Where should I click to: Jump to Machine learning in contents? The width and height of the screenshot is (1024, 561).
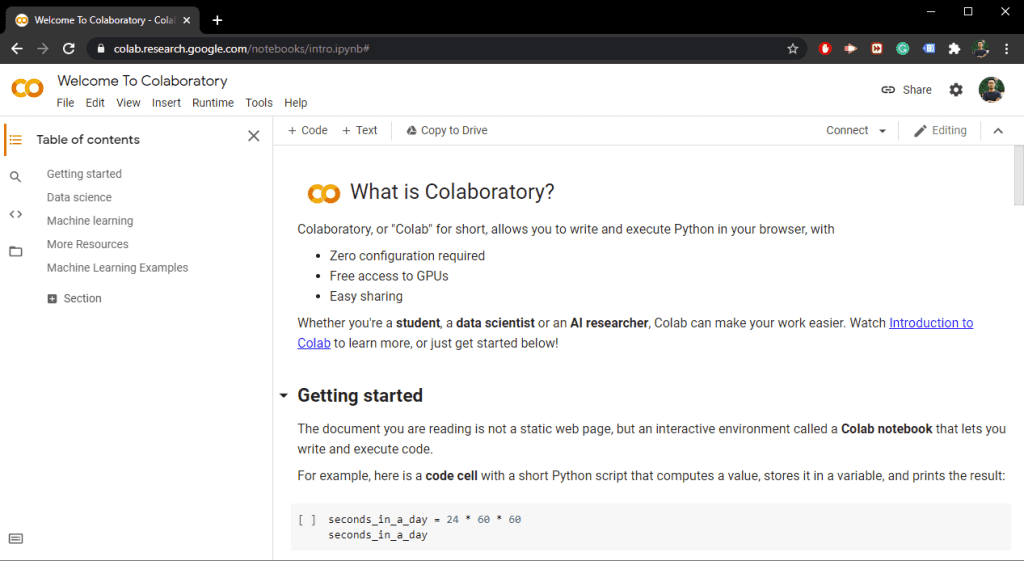[x=90, y=221]
